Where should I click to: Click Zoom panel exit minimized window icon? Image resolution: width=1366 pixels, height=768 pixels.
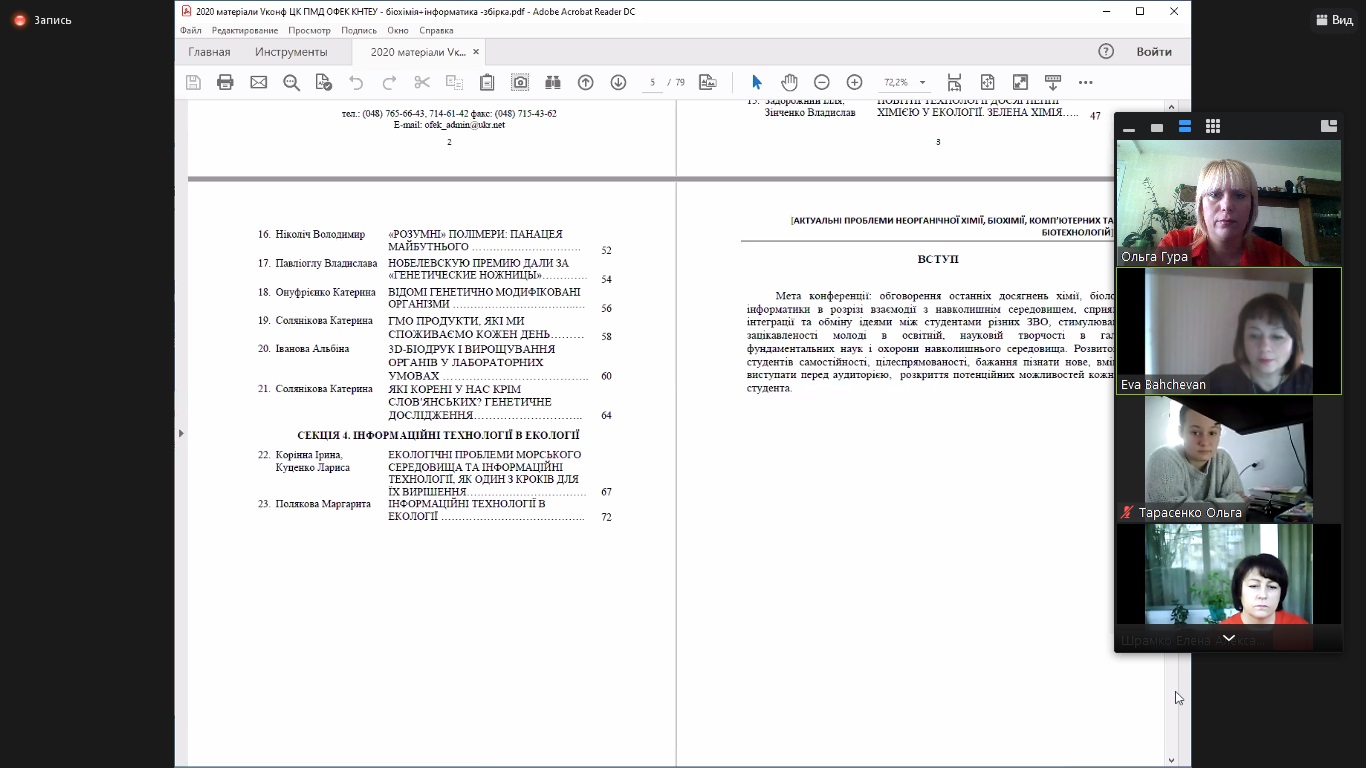tap(1329, 126)
